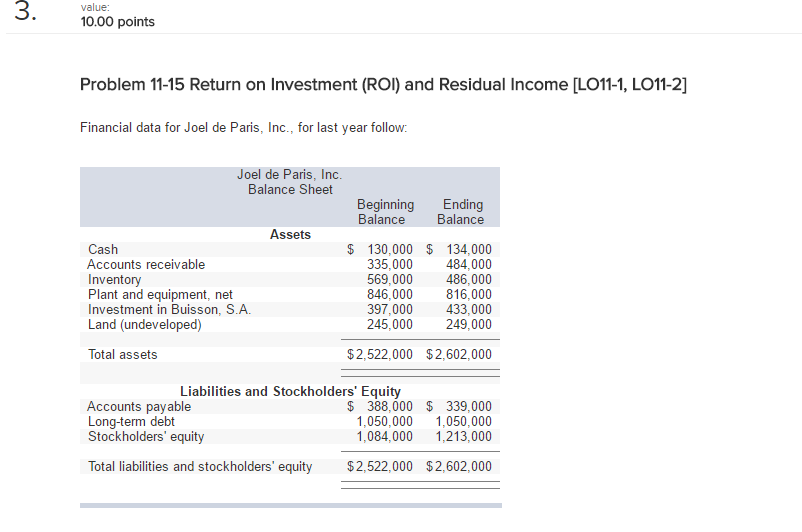
Task: Click Stockholders' equity beginning value '1,084,000'
Action: coord(385,436)
